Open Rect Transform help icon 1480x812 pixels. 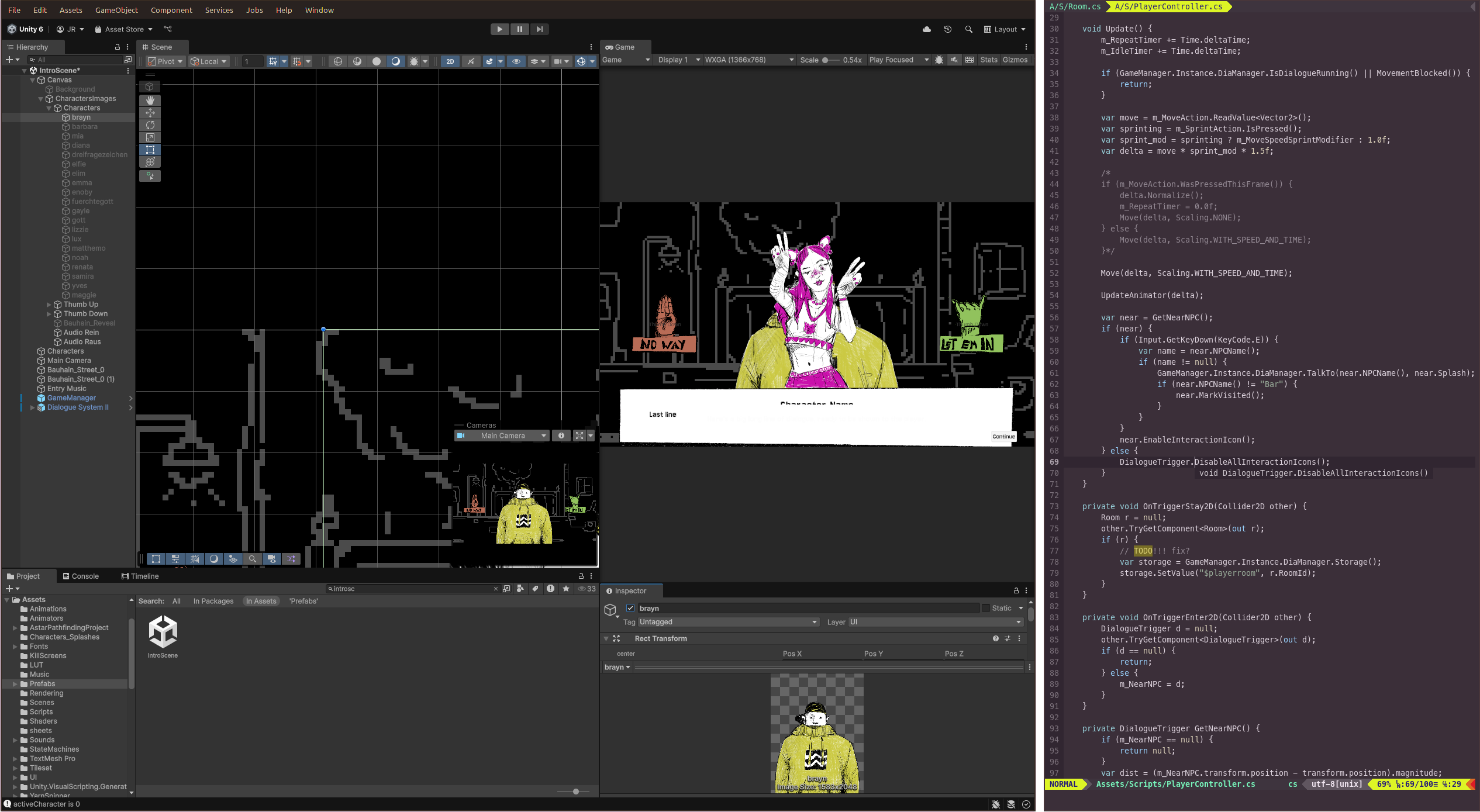tap(995, 638)
